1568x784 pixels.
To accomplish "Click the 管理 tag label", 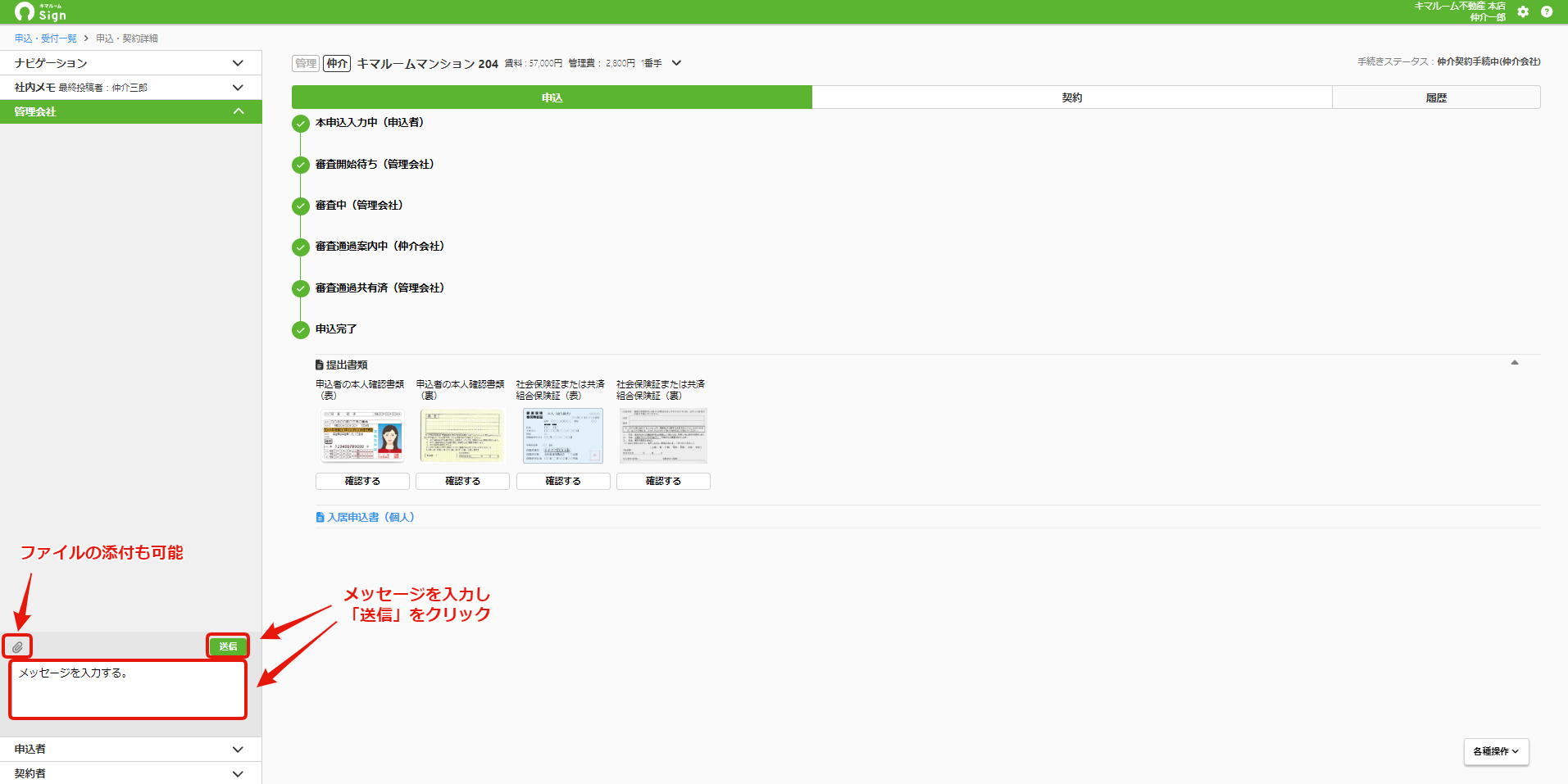I will pyautogui.click(x=306, y=63).
